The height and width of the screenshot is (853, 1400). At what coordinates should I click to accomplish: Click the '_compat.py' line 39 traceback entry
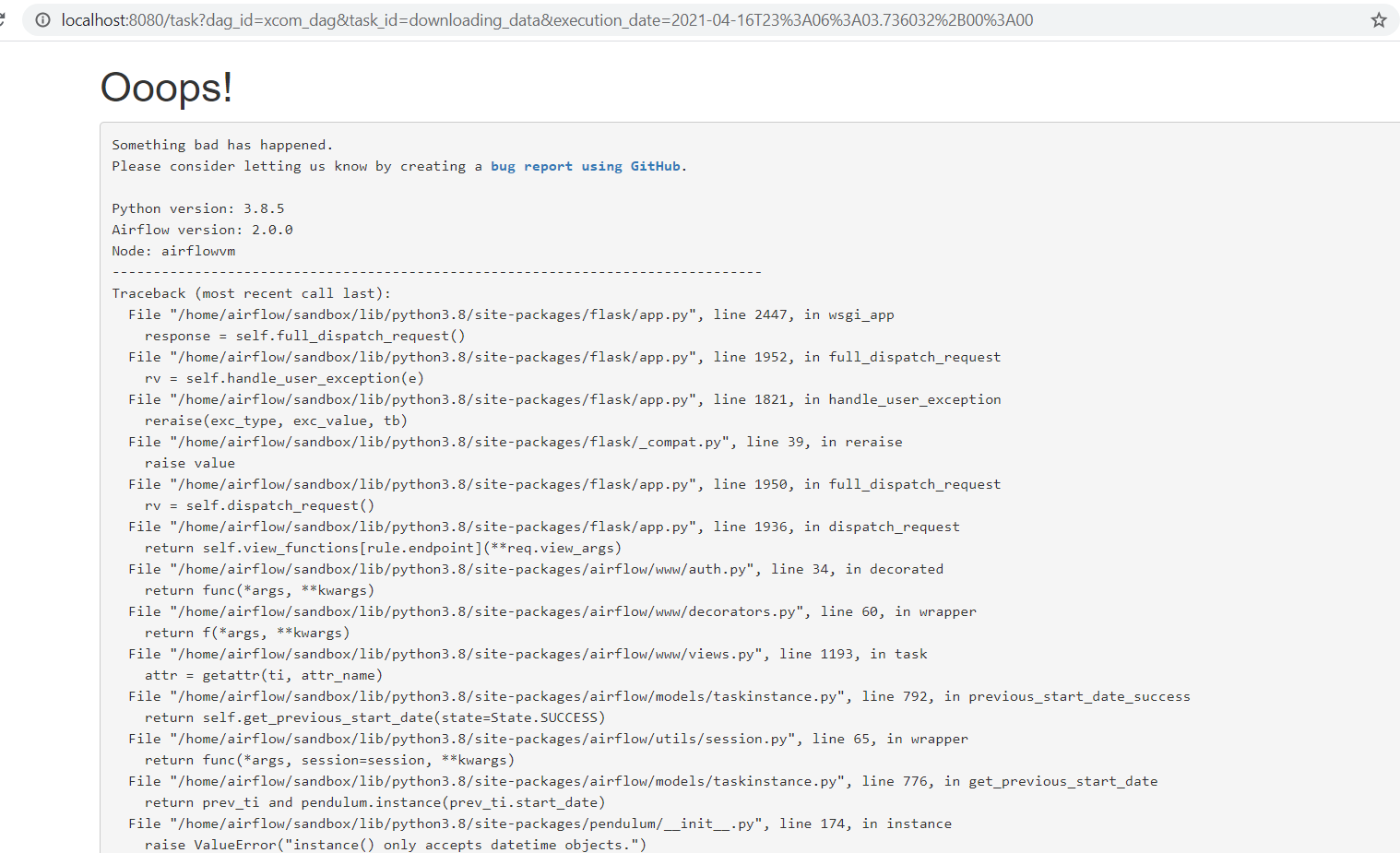516,442
